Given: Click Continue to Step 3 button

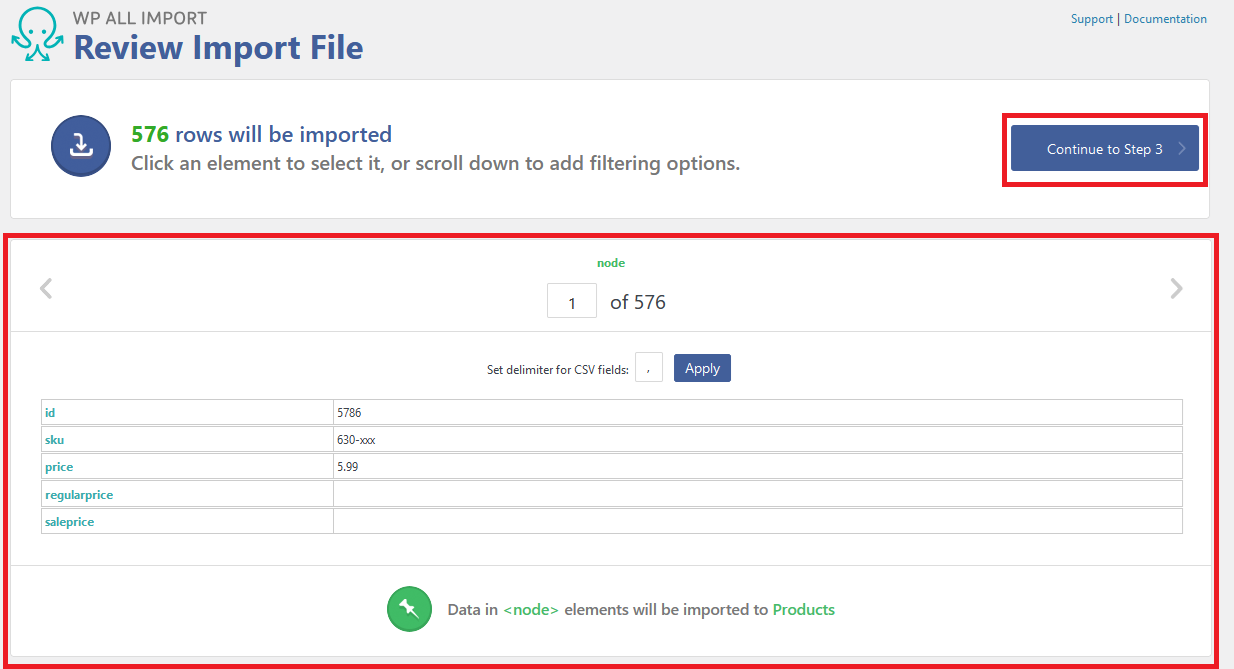Looking at the screenshot, I should (x=1105, y=149).
